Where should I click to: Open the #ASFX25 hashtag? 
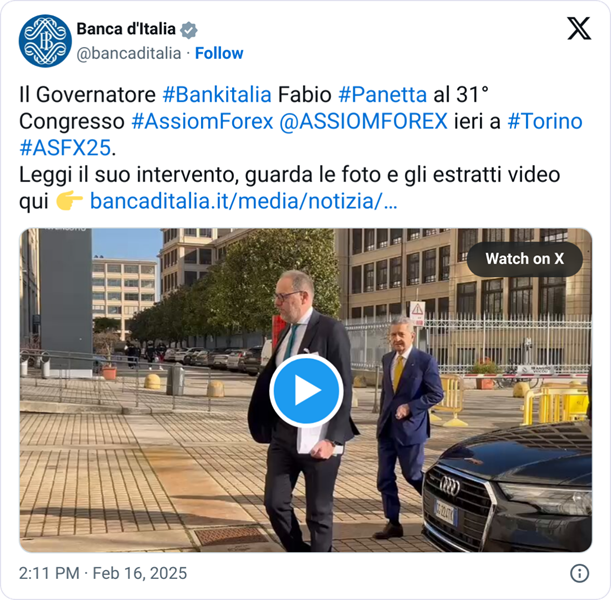[x=65, y=148]
